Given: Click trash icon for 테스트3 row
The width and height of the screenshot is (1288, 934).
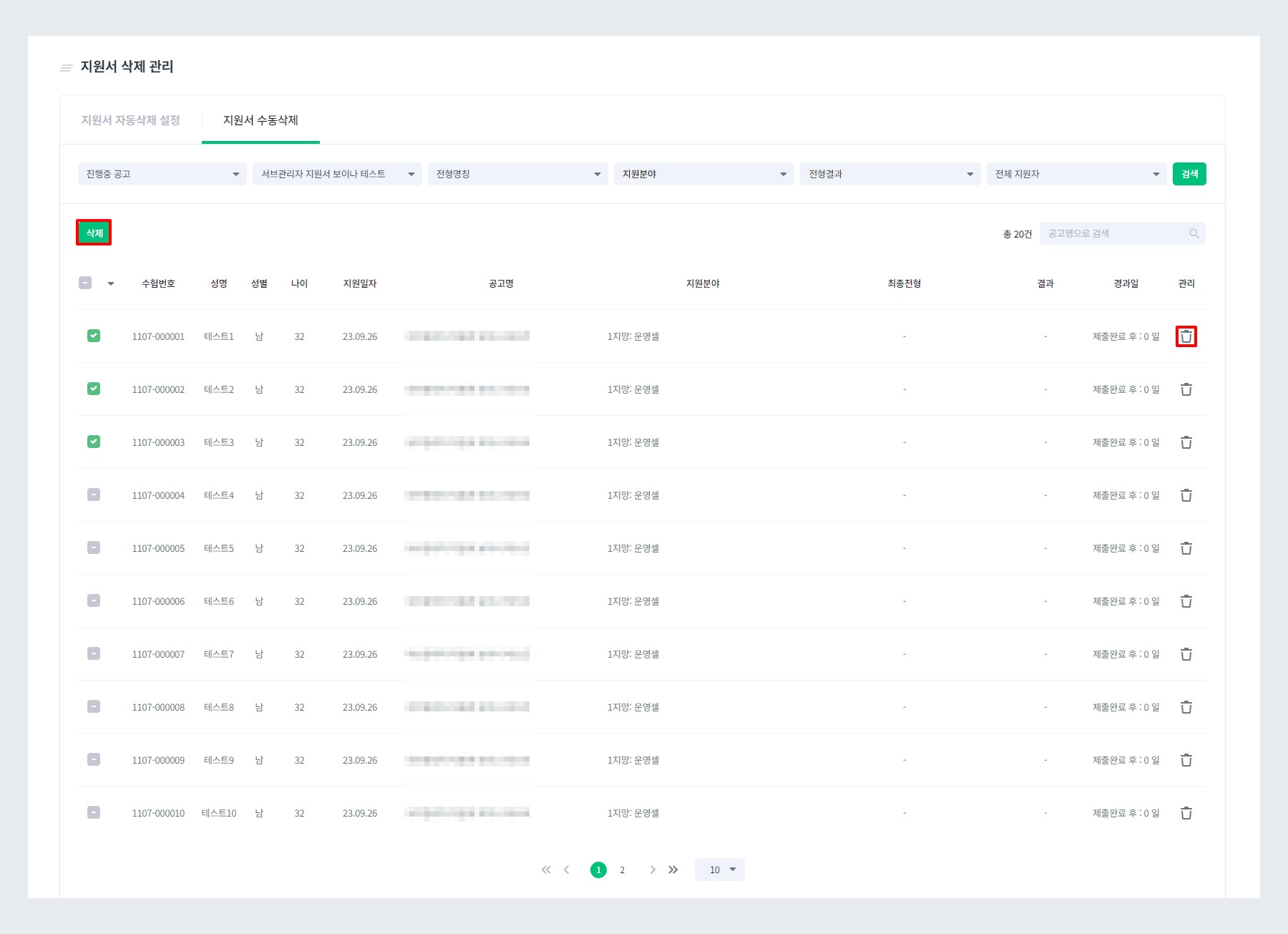Looking at the screenshot, I should click(1186, 442).
